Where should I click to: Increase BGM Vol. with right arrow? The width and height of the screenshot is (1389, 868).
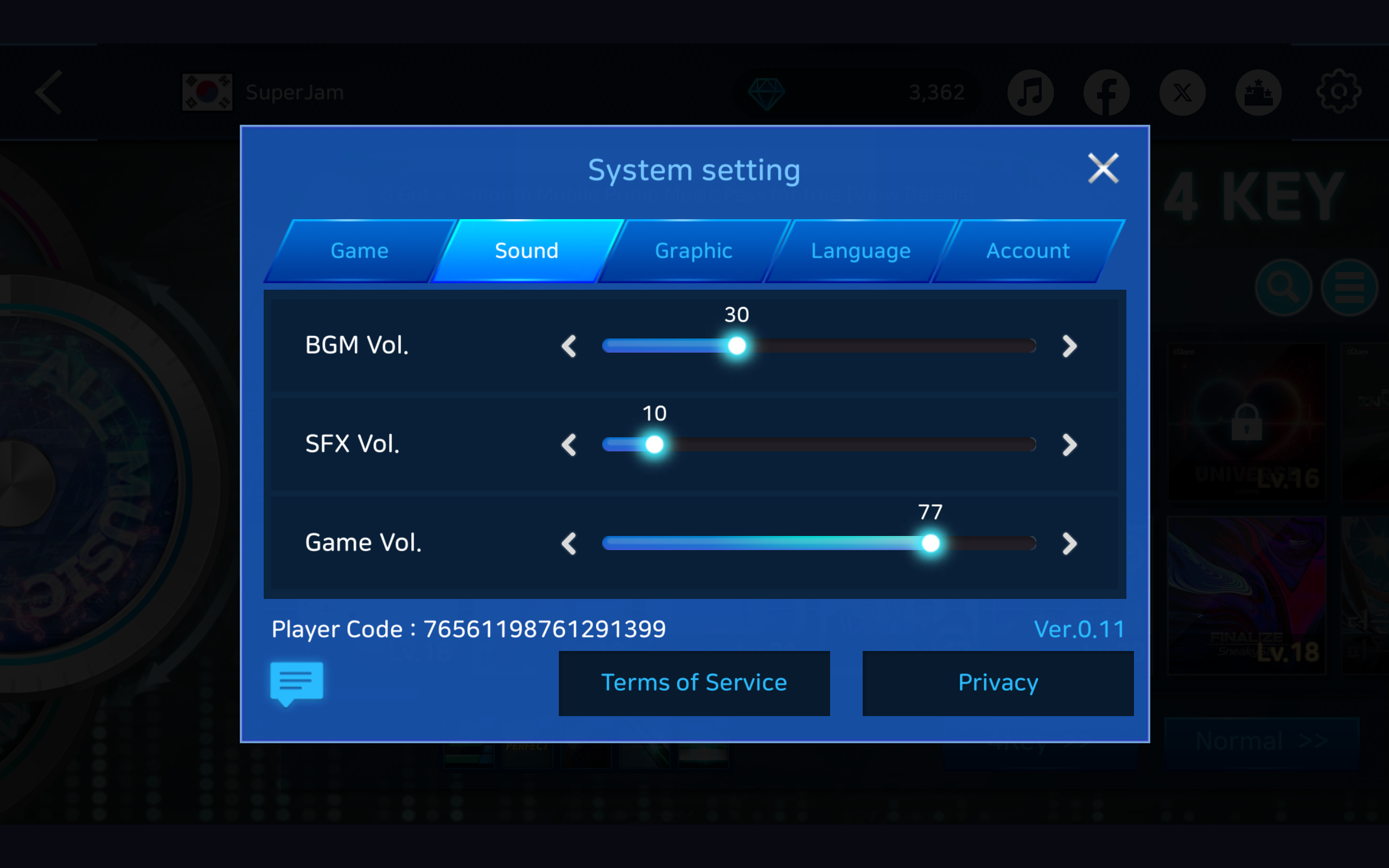pyautogui.click(x=1069, y=346)
